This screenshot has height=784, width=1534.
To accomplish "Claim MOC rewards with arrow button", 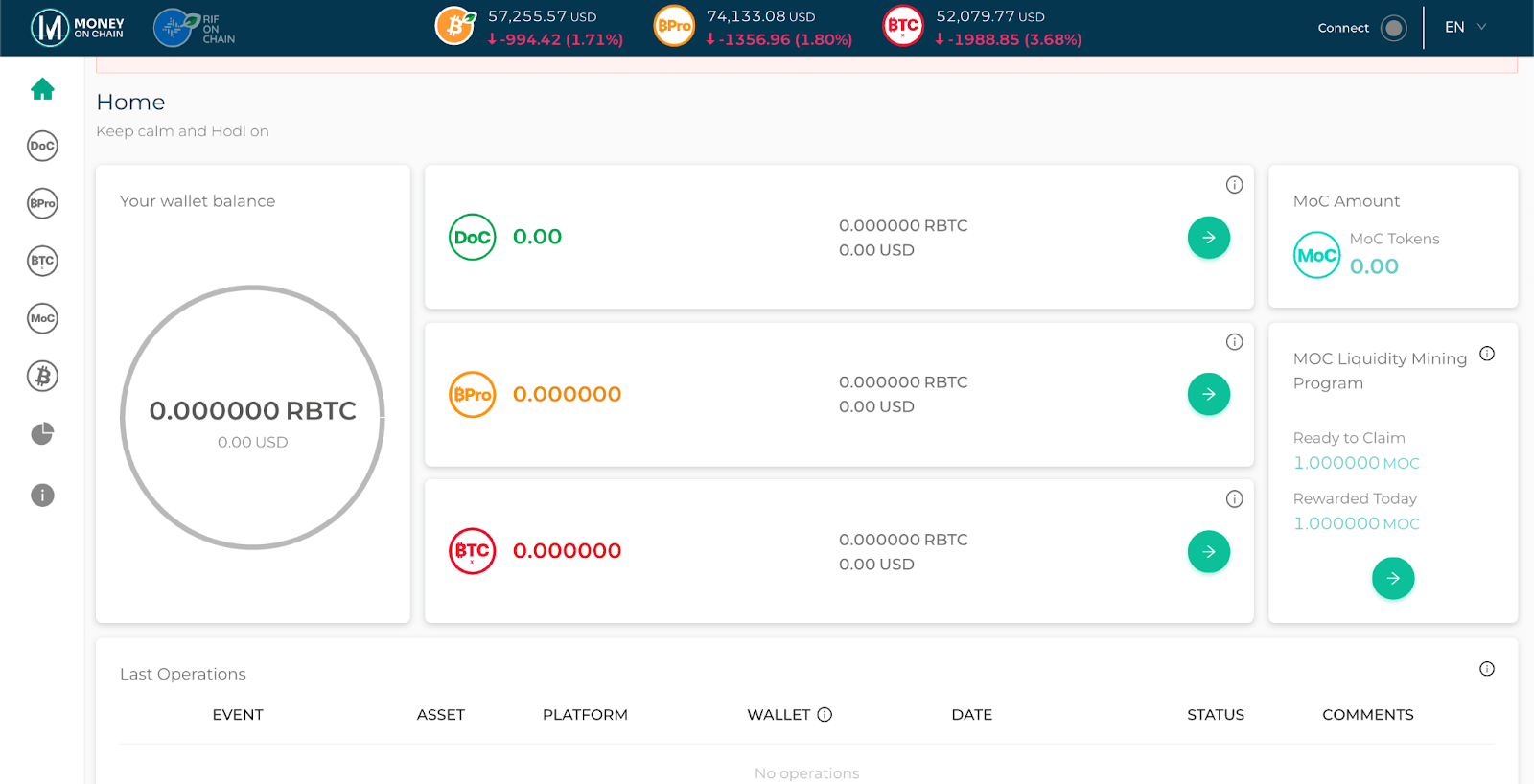I will (x=1393, y=578).
